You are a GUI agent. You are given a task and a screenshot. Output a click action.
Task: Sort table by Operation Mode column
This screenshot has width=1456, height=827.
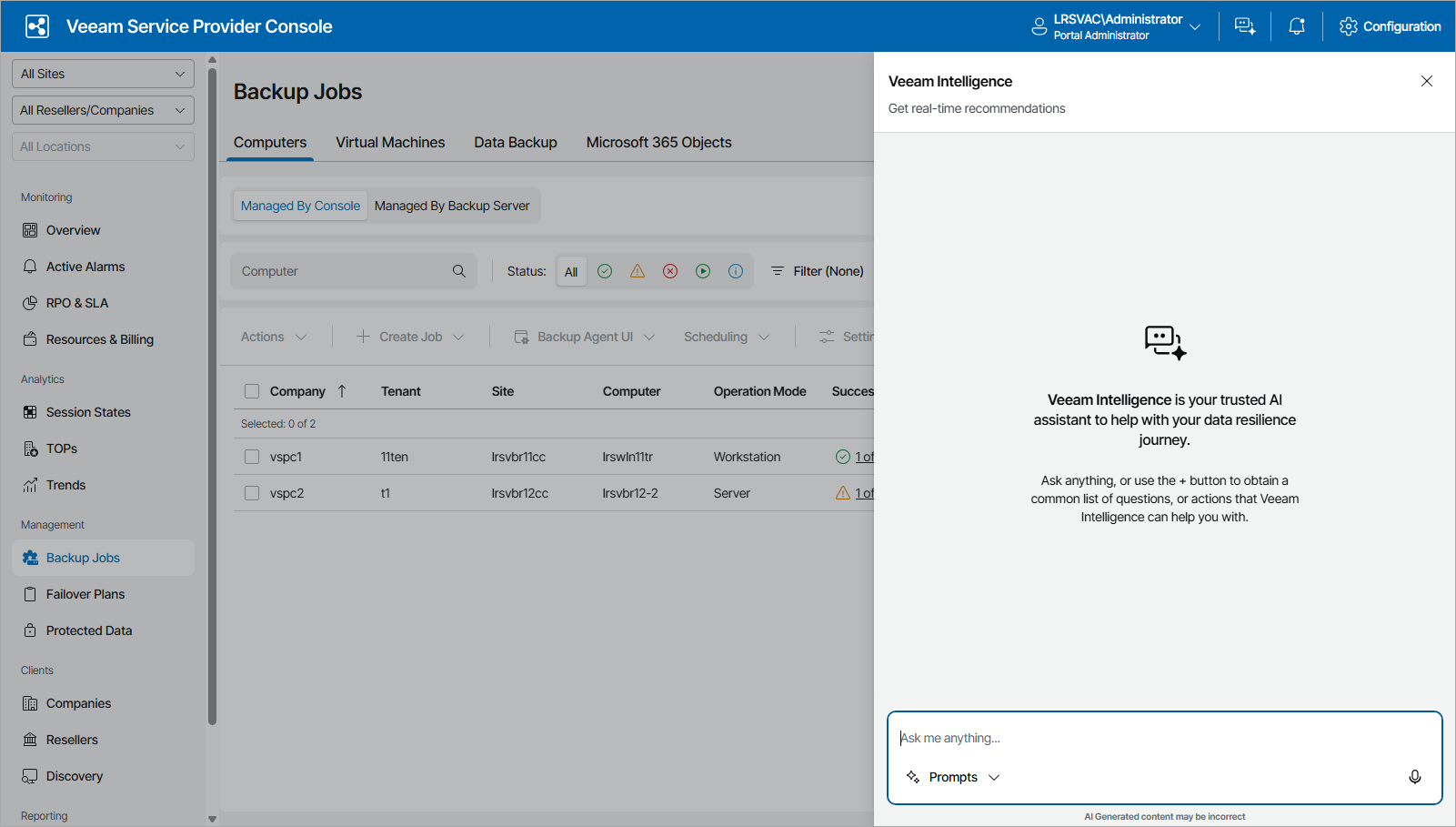[x=759, y=391]
